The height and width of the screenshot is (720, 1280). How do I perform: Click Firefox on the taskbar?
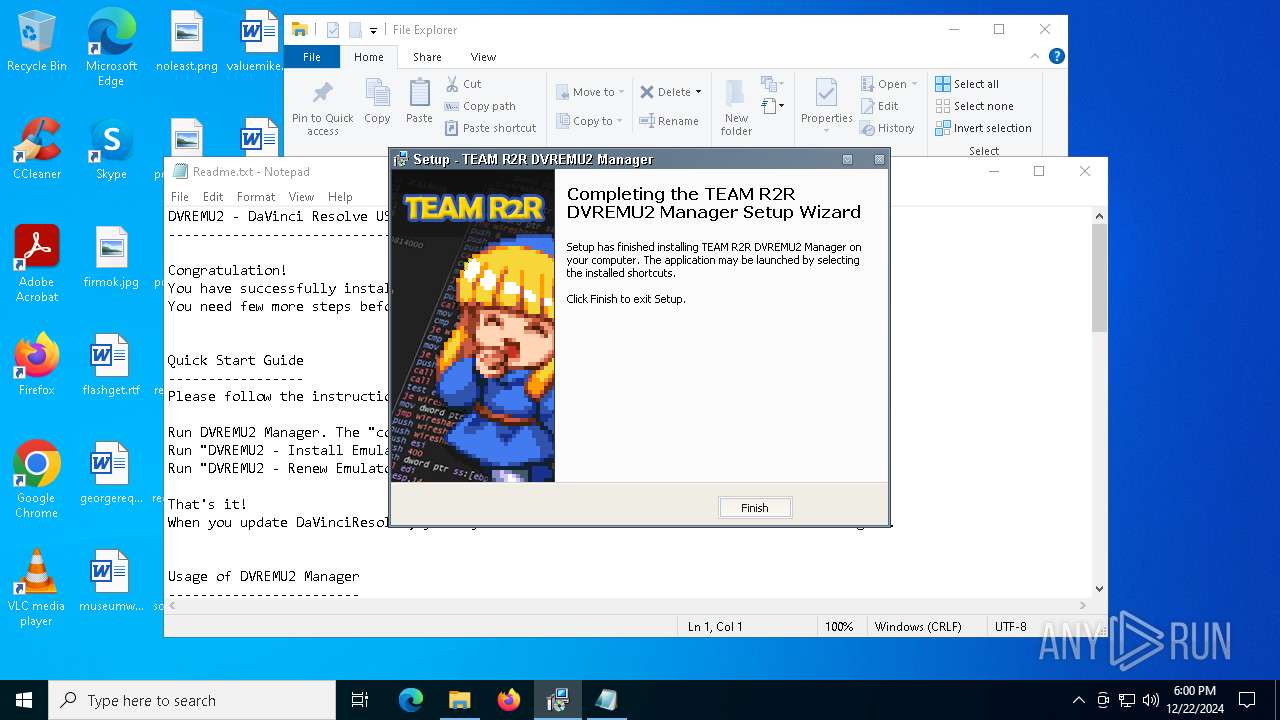click(509, 700)
